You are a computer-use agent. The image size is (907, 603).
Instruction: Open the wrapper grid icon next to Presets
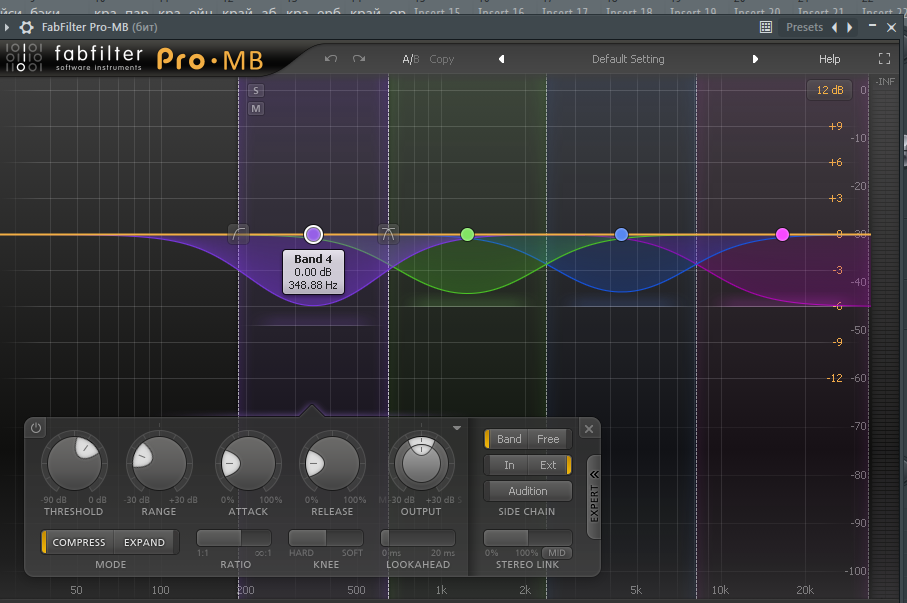point(766,27)
